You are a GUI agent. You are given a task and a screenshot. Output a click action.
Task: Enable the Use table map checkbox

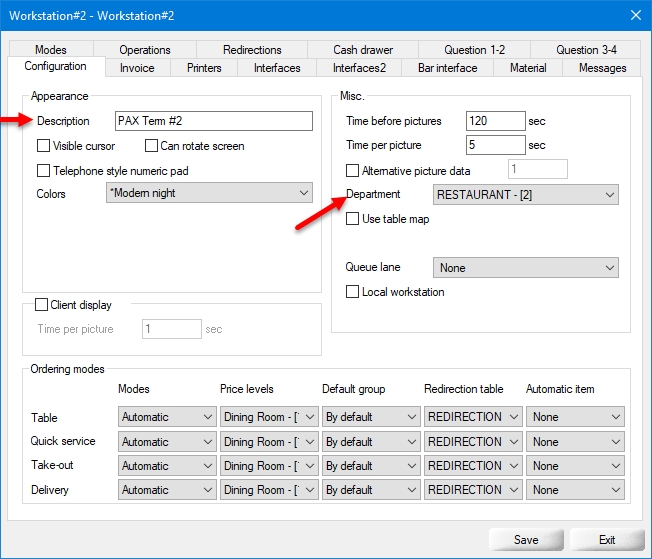353,219
